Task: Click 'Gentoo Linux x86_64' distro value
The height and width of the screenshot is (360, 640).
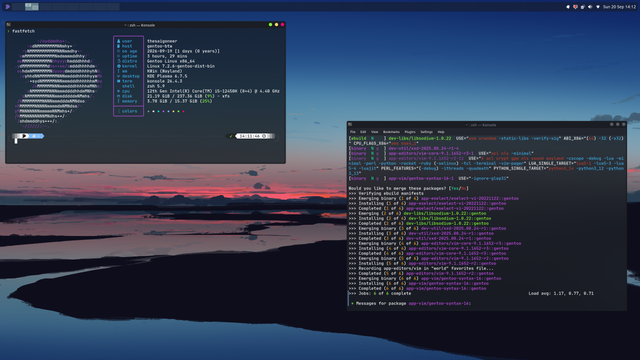Action: [x=171, y=61]
